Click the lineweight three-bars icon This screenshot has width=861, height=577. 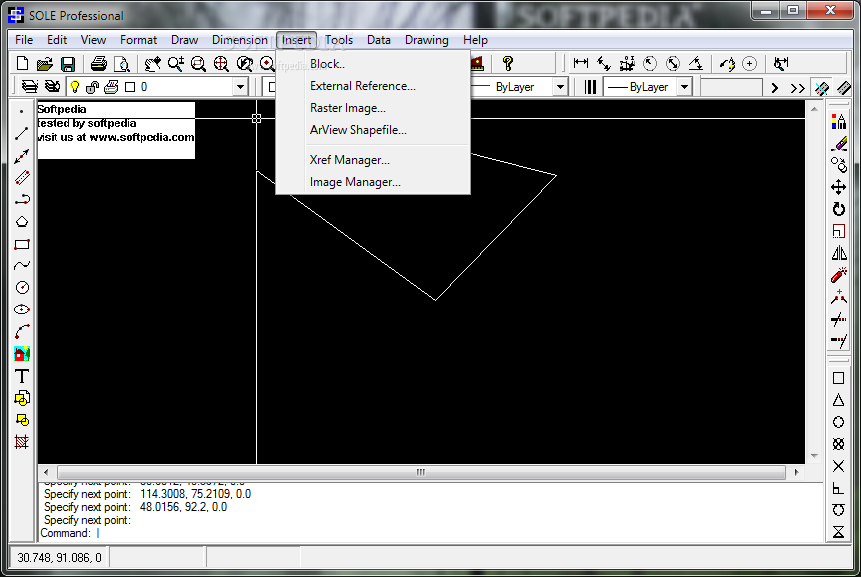click(x=590, y=87)
